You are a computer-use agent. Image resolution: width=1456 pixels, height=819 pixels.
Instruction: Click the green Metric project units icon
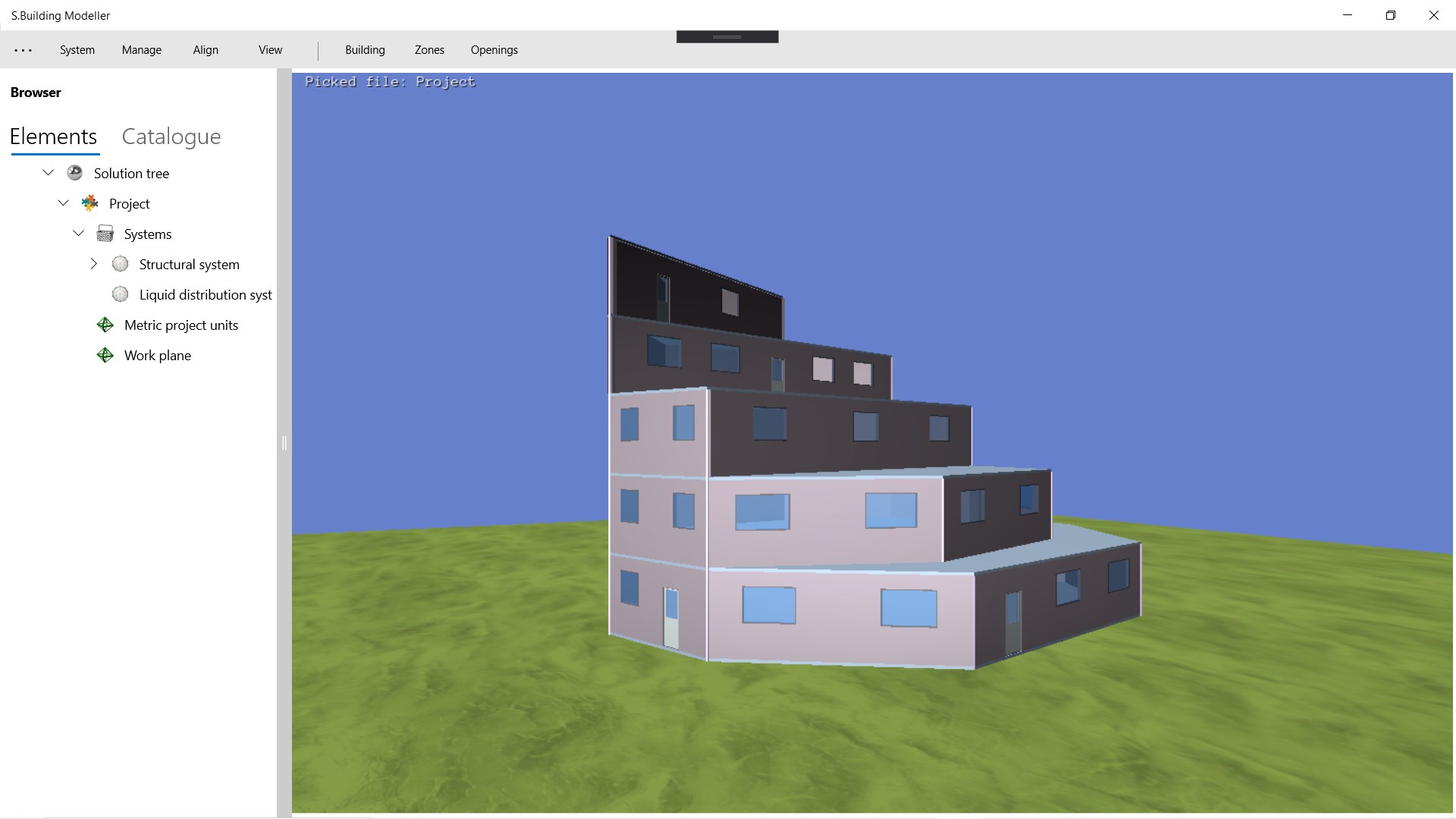click(105, 325)
